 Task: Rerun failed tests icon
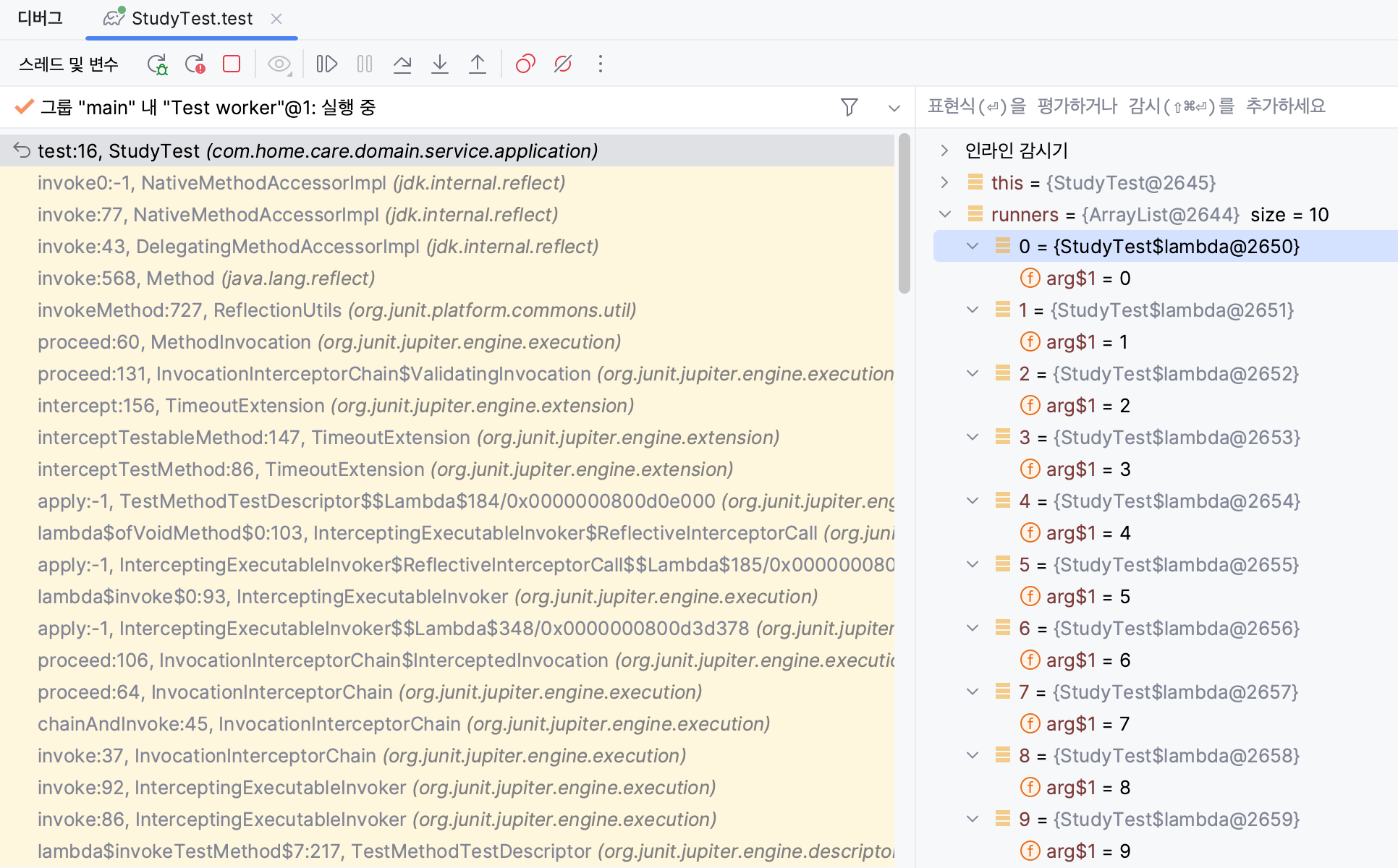click(x=195, y=64)
